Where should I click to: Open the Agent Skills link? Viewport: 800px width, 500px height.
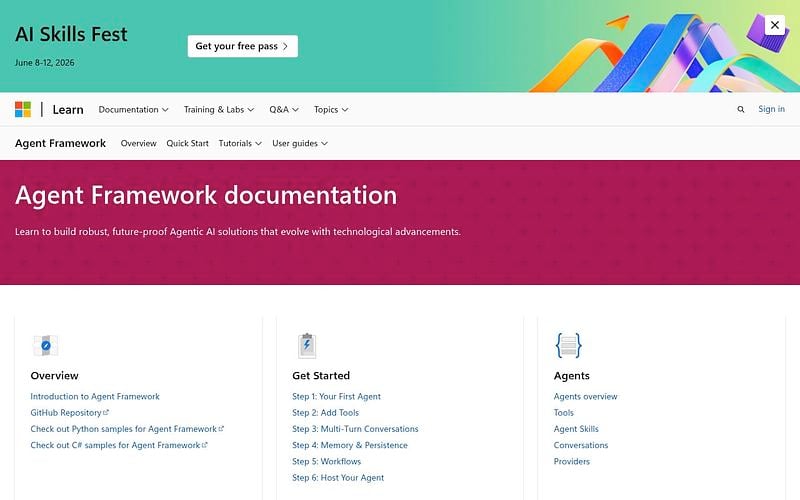[x=576, y=429]
